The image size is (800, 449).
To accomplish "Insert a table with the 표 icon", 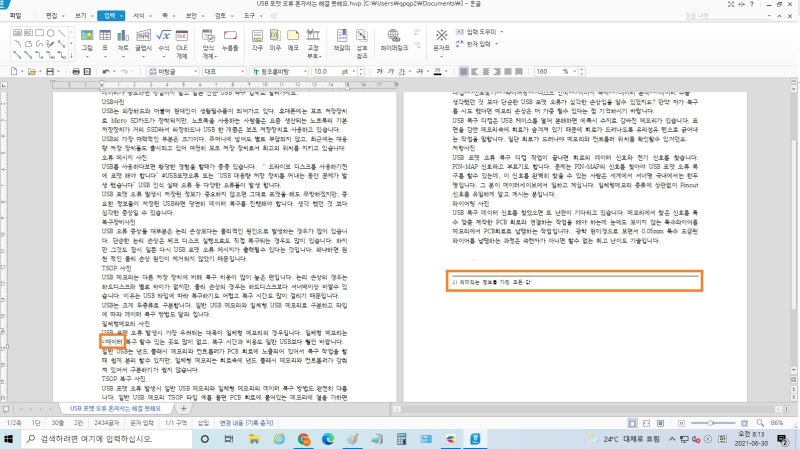I will (x=105, y=40).
